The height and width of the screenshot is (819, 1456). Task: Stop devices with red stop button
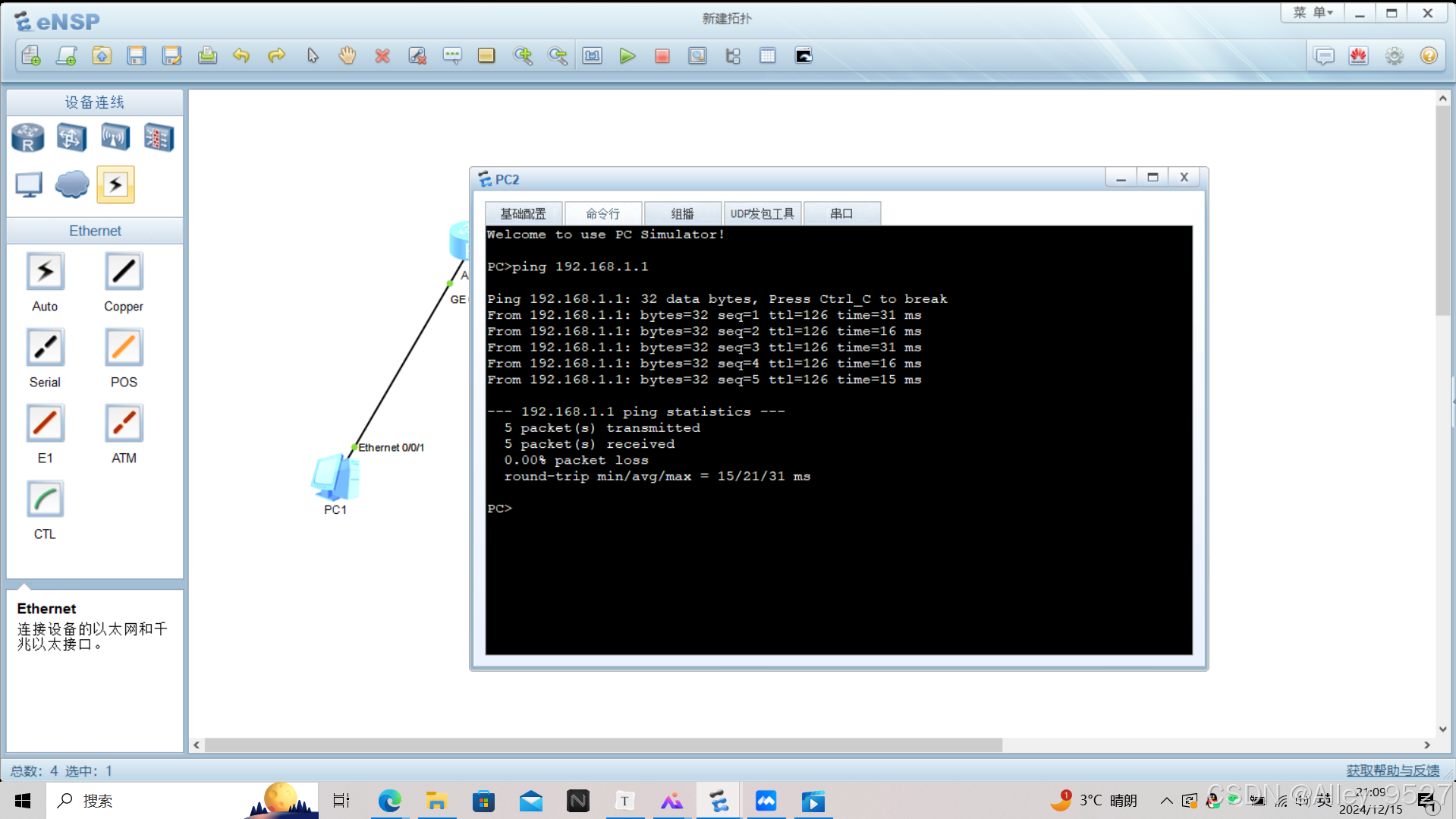click(x=662, y=55)
